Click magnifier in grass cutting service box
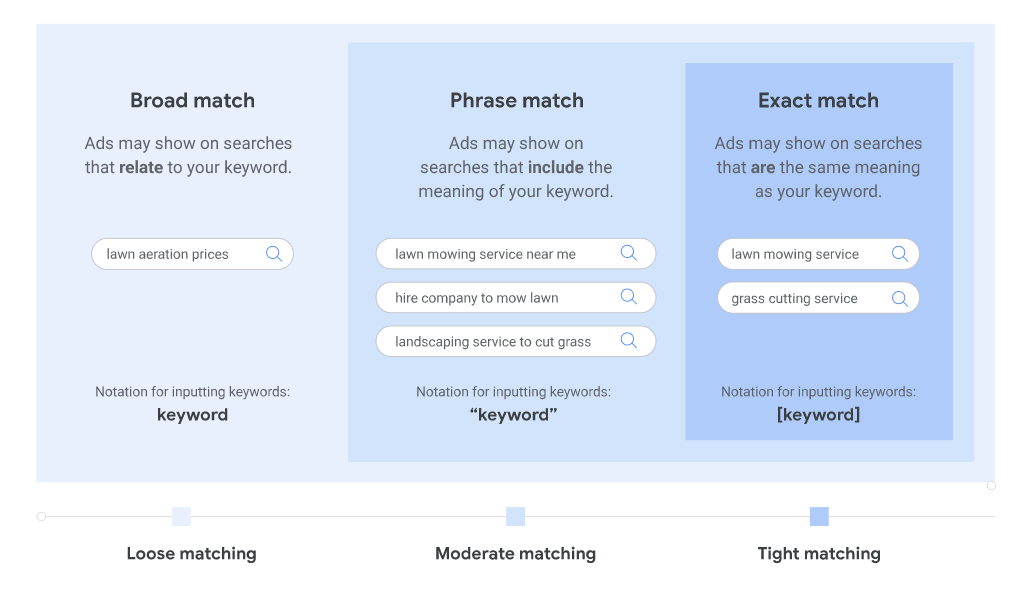The height and width of the screenshot is (600, 1035). 899,298
